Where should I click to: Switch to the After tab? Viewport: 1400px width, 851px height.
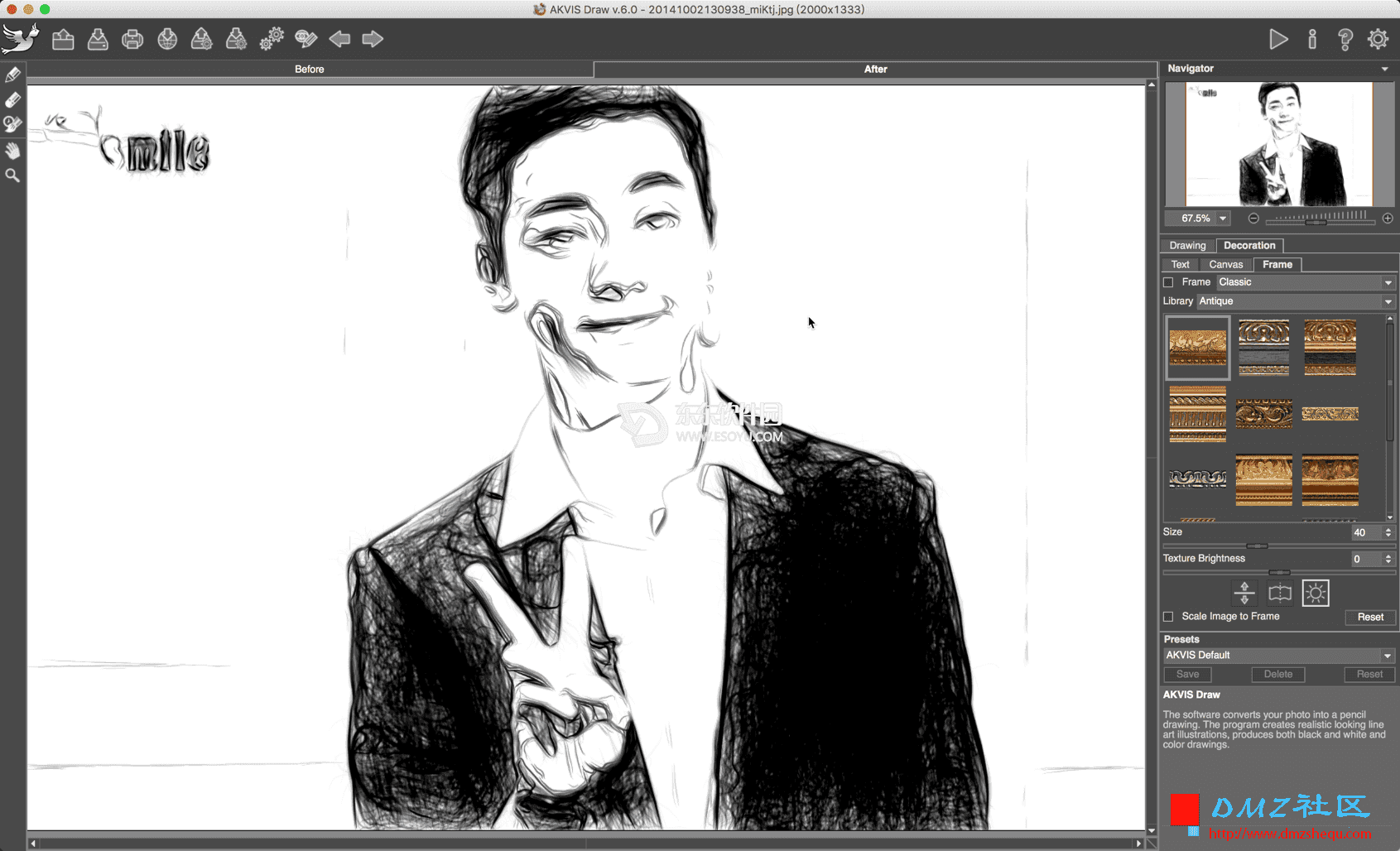pyautogui.click(x=875, y=70)
